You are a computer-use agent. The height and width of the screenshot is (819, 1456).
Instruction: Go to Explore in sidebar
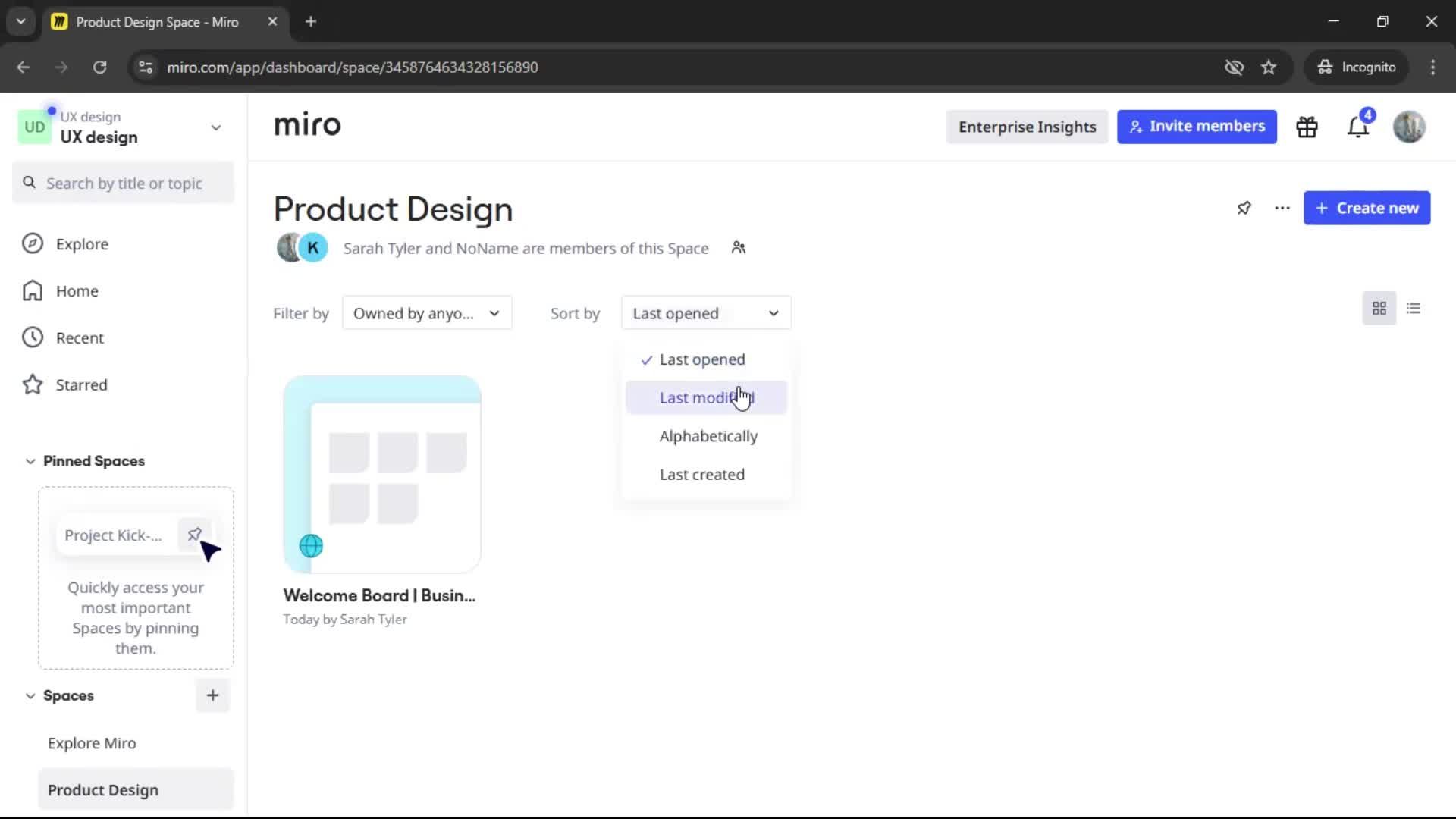[x=82, y=244]
